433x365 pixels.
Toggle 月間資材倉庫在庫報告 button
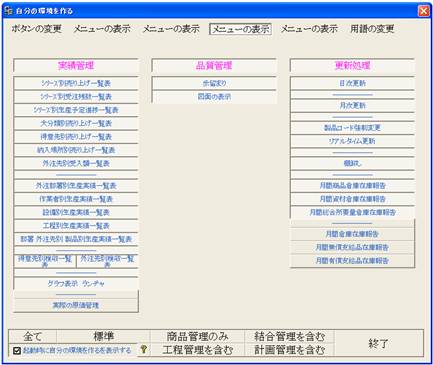[352, 199]
